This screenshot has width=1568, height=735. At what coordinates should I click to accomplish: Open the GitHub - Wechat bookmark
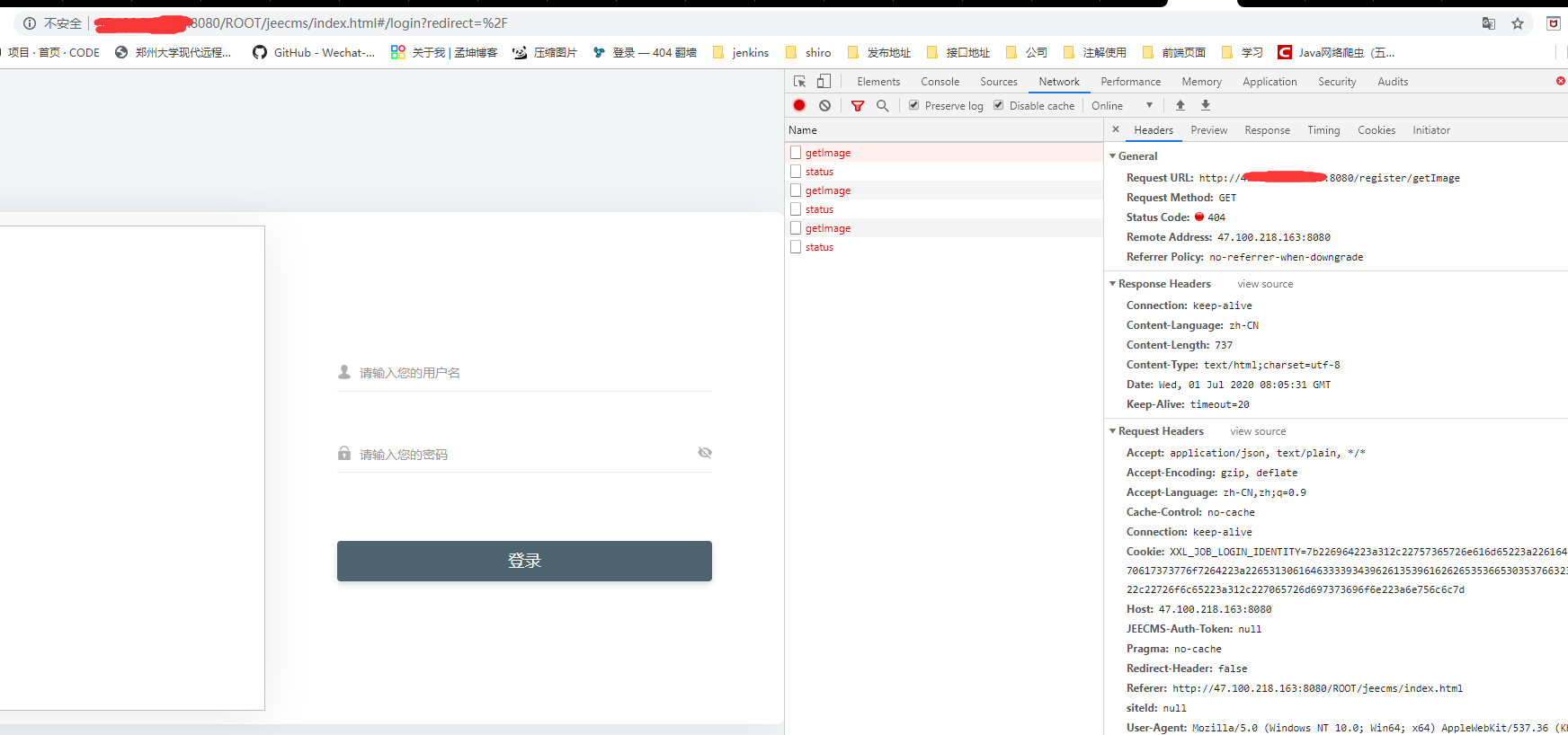point(314,52)
